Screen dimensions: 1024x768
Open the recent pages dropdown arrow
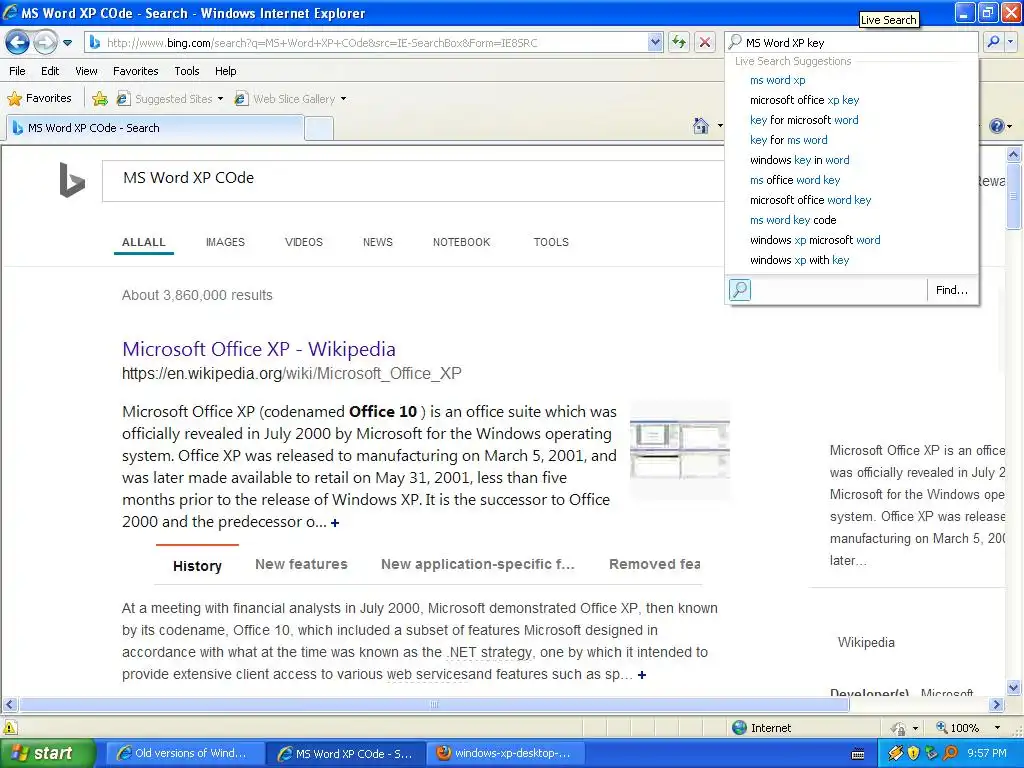pyautogui.click(x=67, y=43)
